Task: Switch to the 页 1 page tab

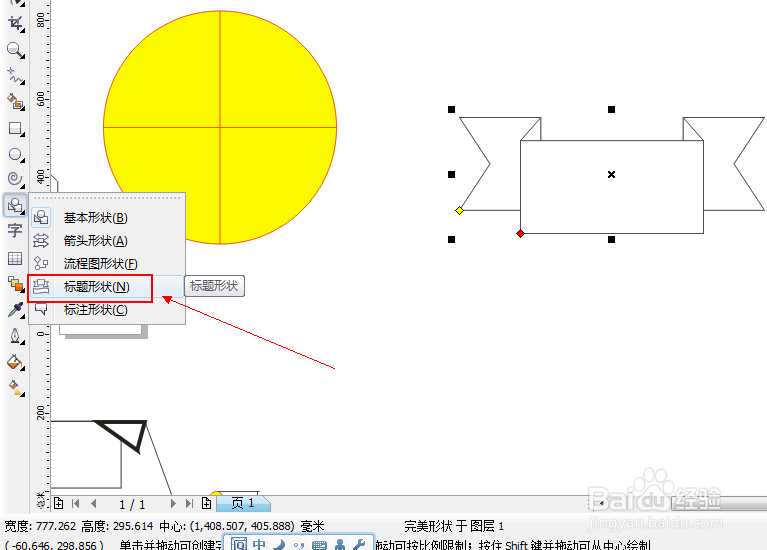Action: pyautogui.click(x=243, y=503)
